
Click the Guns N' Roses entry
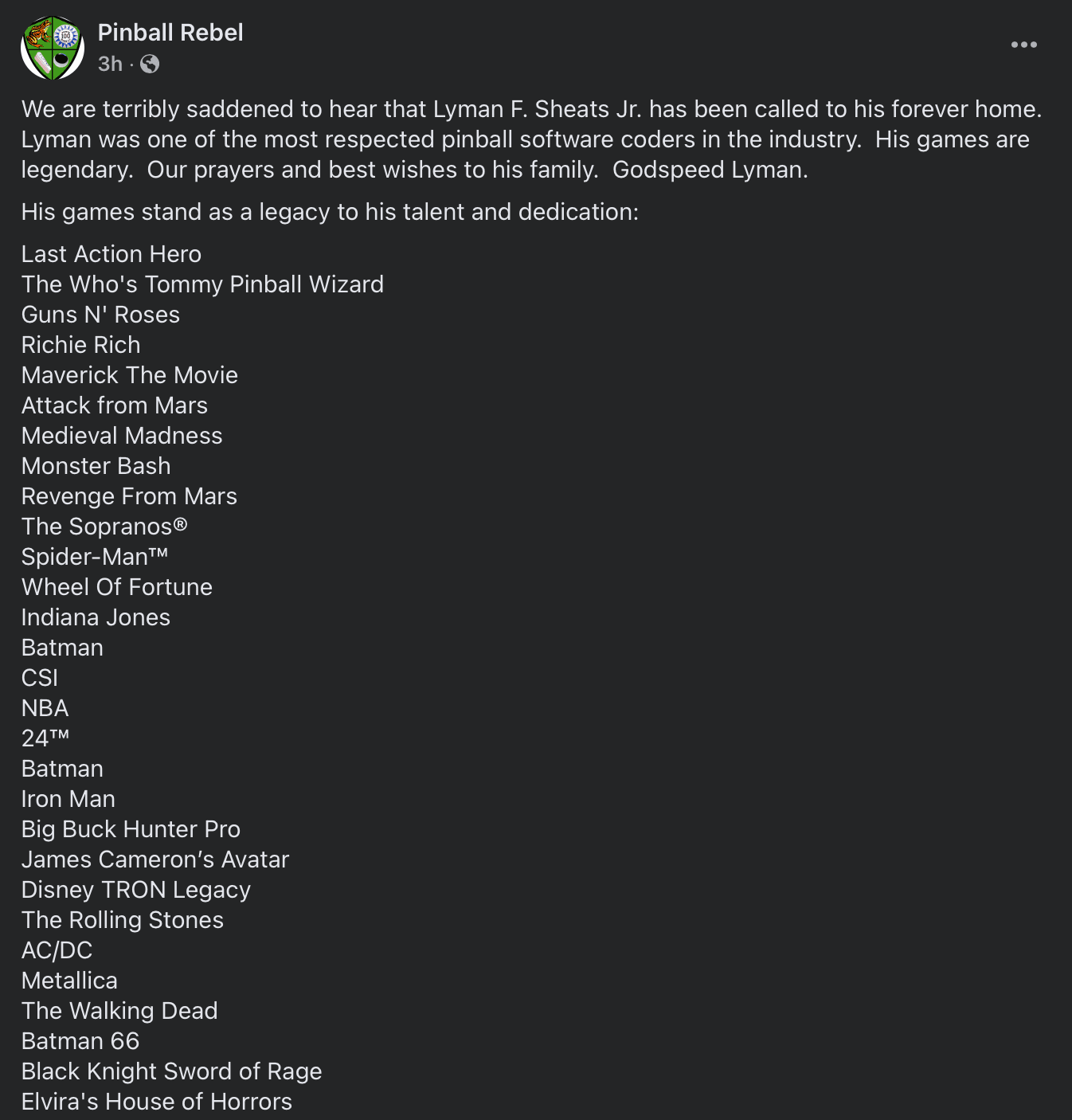(100, 315)
